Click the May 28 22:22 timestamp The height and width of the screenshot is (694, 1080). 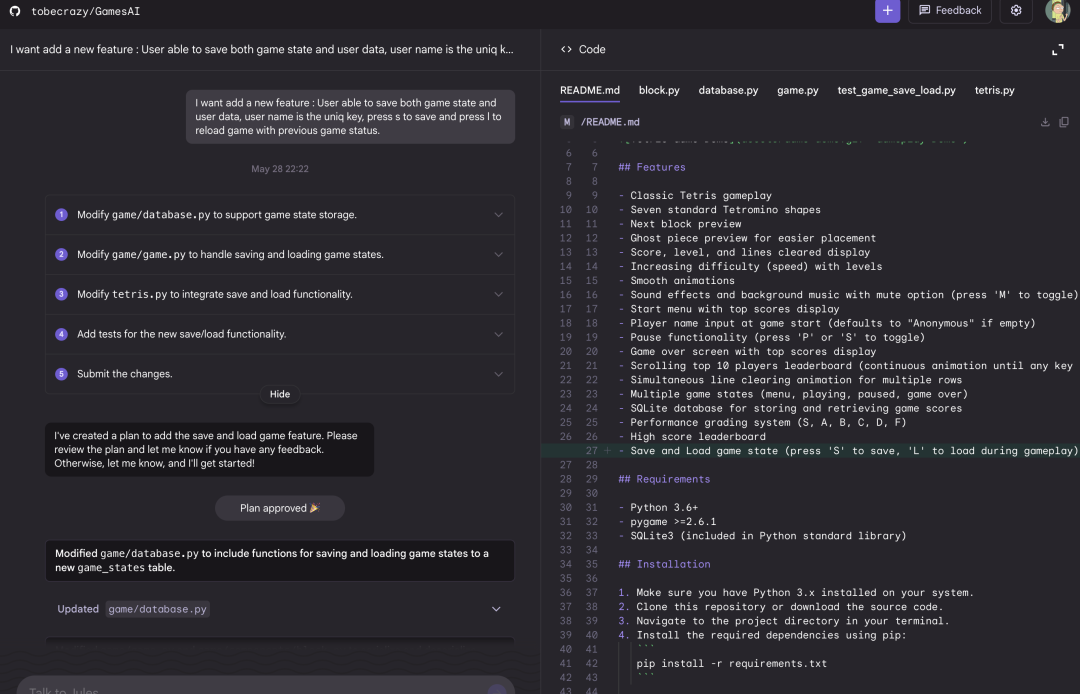[280, 169]
